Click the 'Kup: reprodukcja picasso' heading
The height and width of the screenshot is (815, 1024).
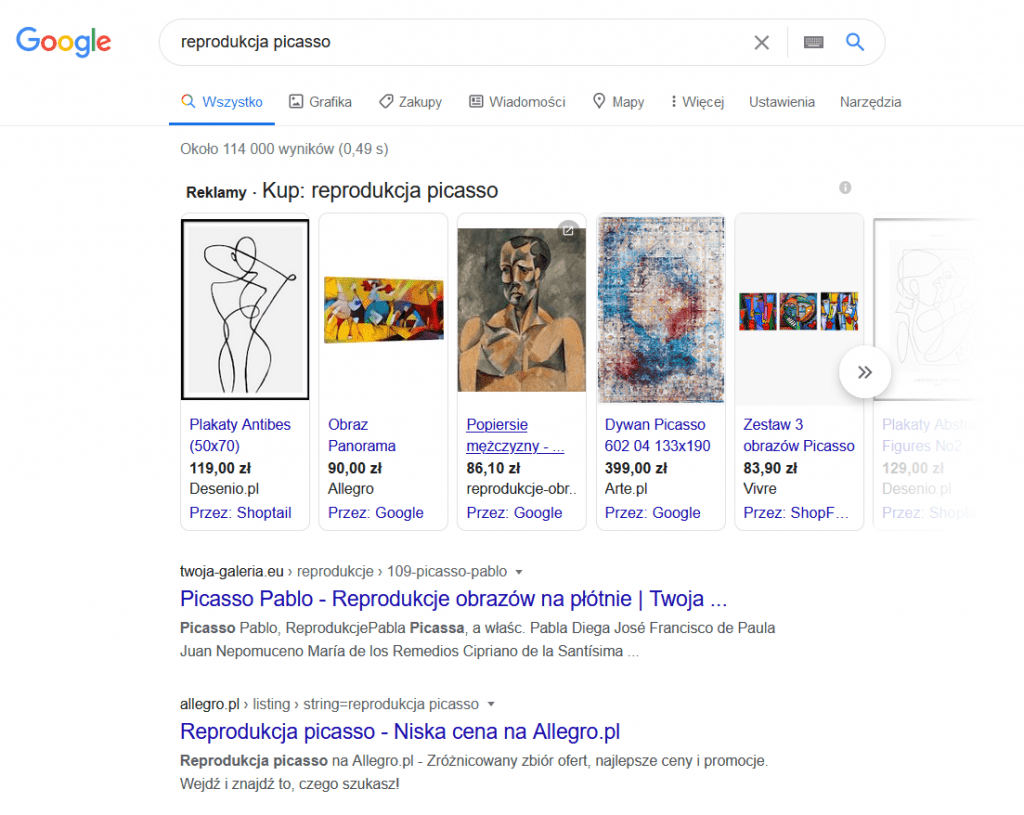pyautogui.click(x=380, y=190)
